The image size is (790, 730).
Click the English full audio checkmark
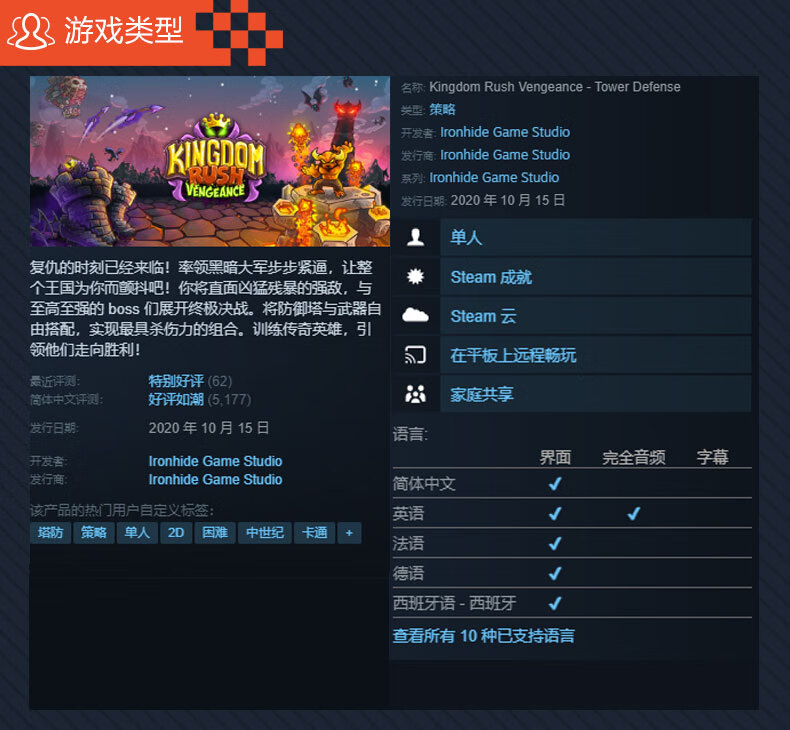pyautogui.click(x=634, y=513)
